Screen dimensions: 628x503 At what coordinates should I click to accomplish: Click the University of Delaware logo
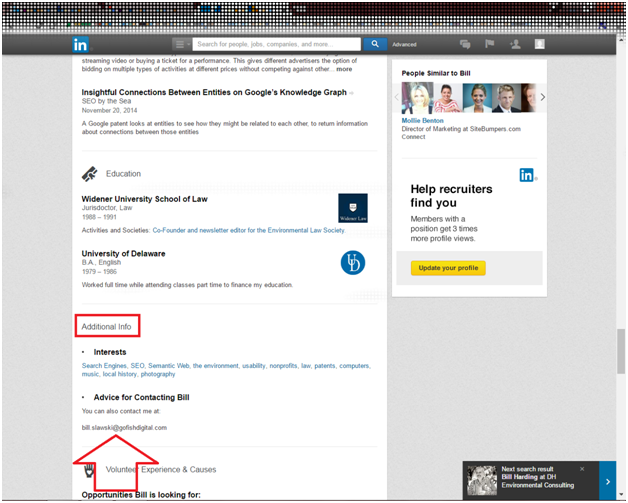(x=353, y=263)
